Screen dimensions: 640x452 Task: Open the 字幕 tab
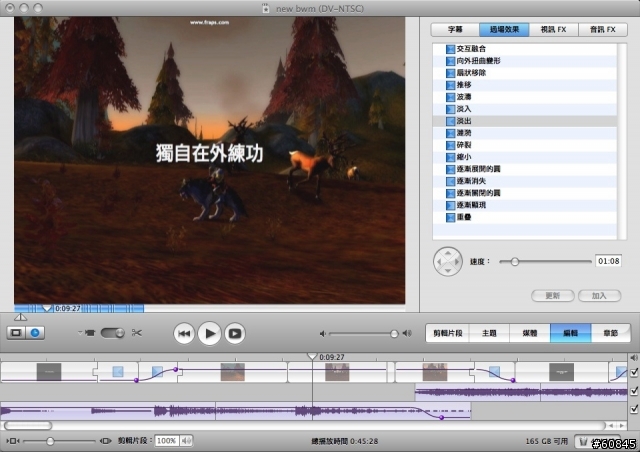[455, 29]
